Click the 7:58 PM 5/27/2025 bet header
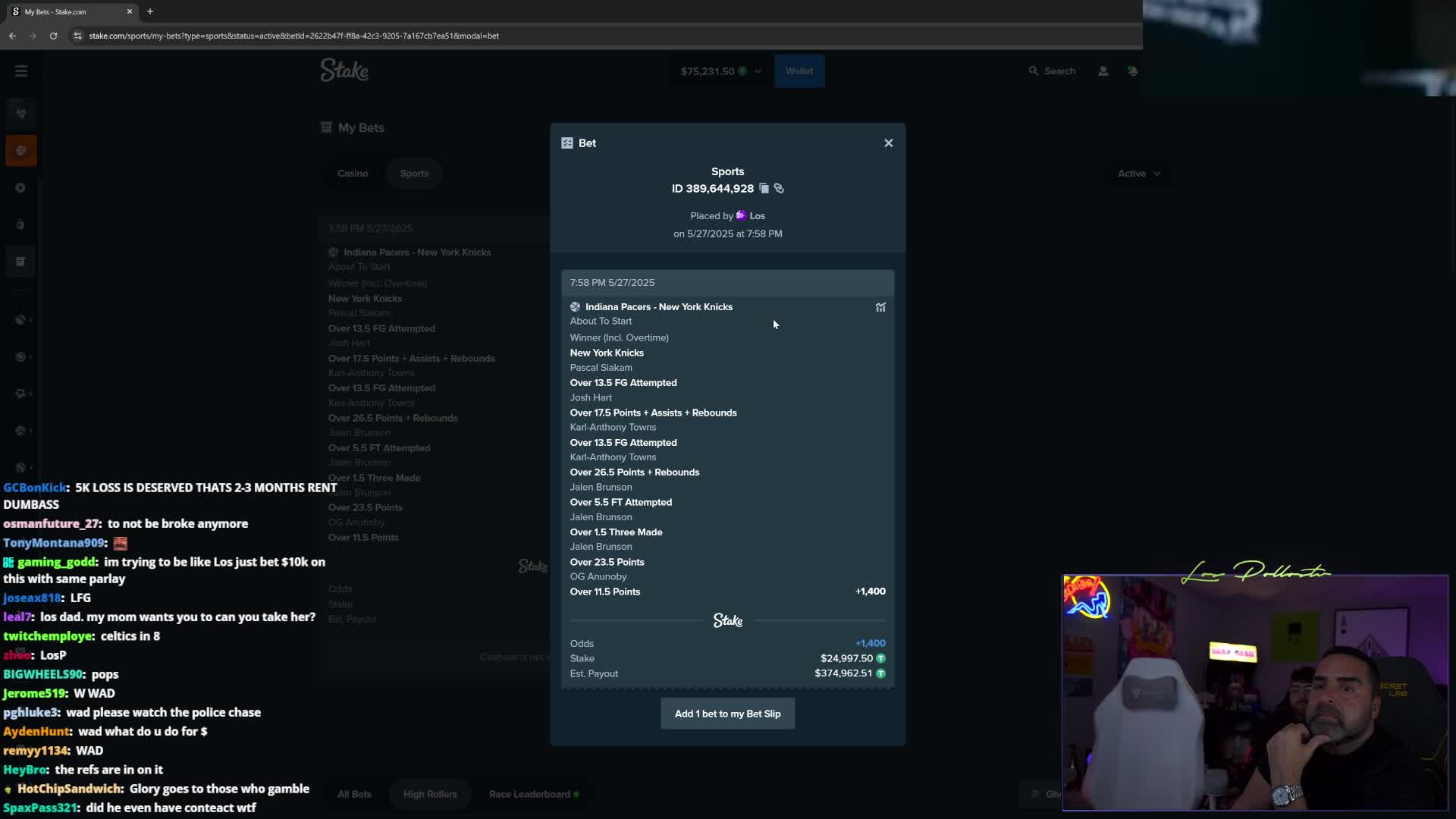 click(727, 283)
